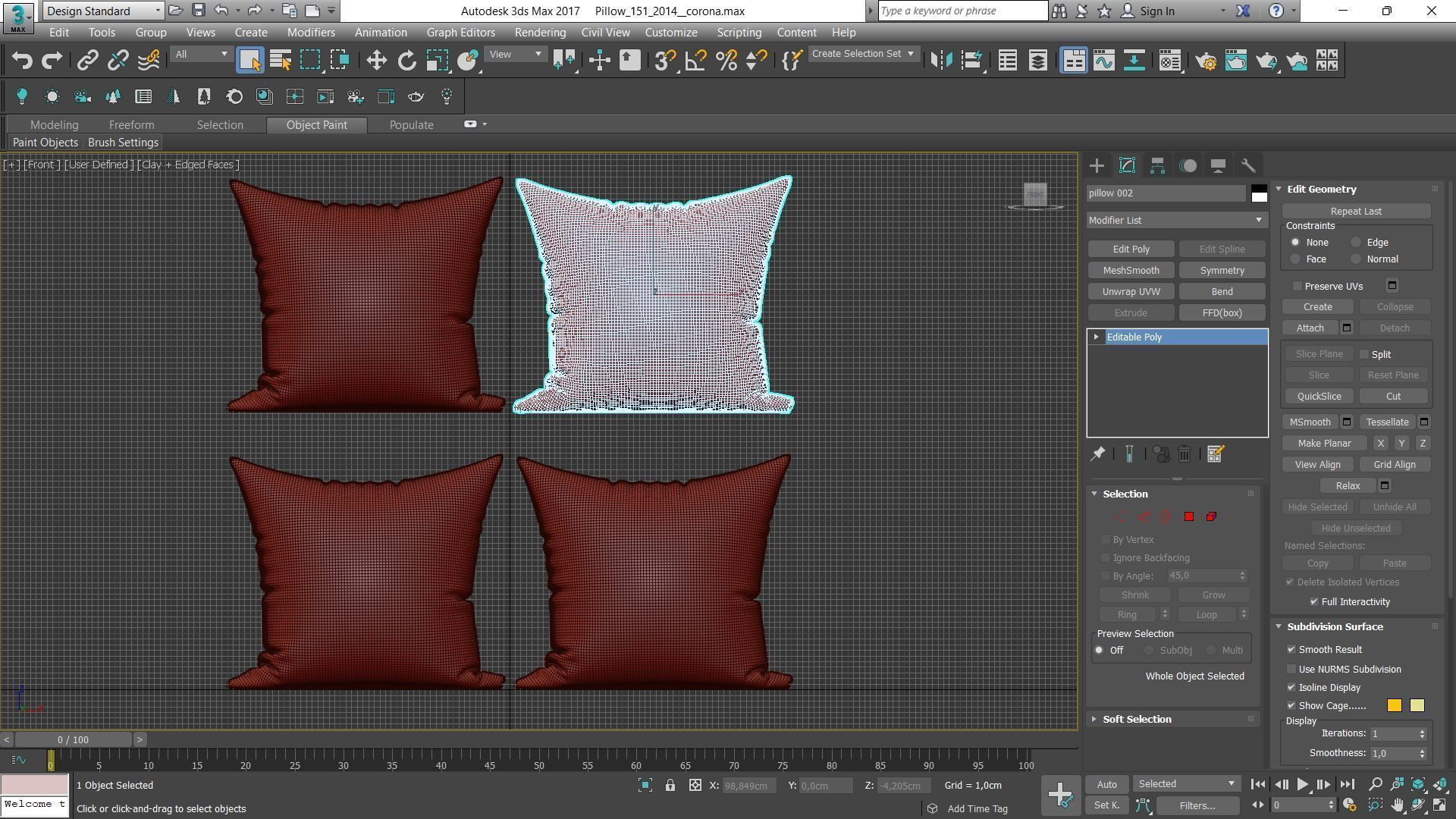Switch to the Populate ribbon tab
1456x819 pixels.
click(x=412, y=125)
